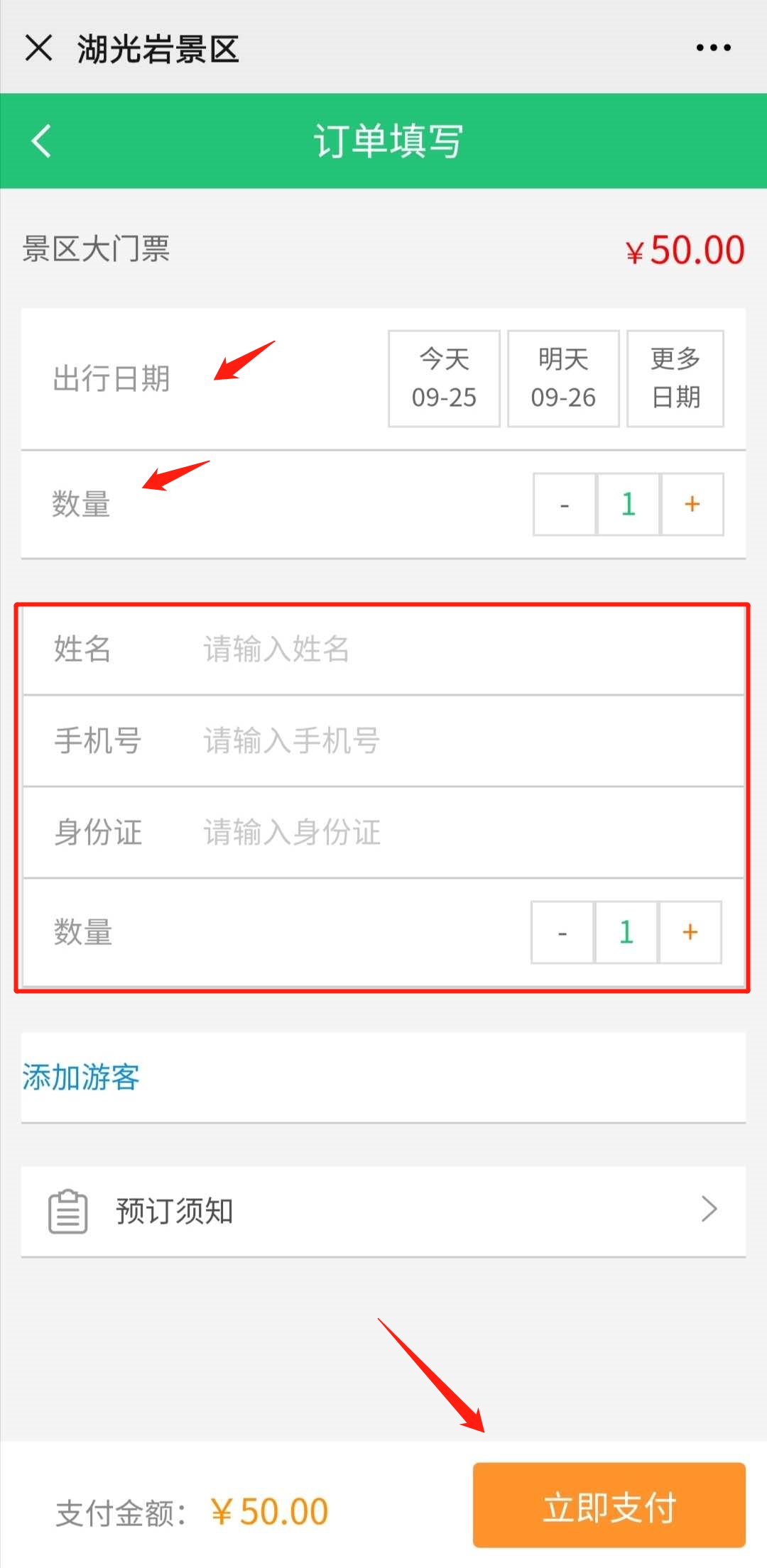The image size is (767, 1568).
Task: Open 更多日期 date picker
Action: (x=675, y=378)
